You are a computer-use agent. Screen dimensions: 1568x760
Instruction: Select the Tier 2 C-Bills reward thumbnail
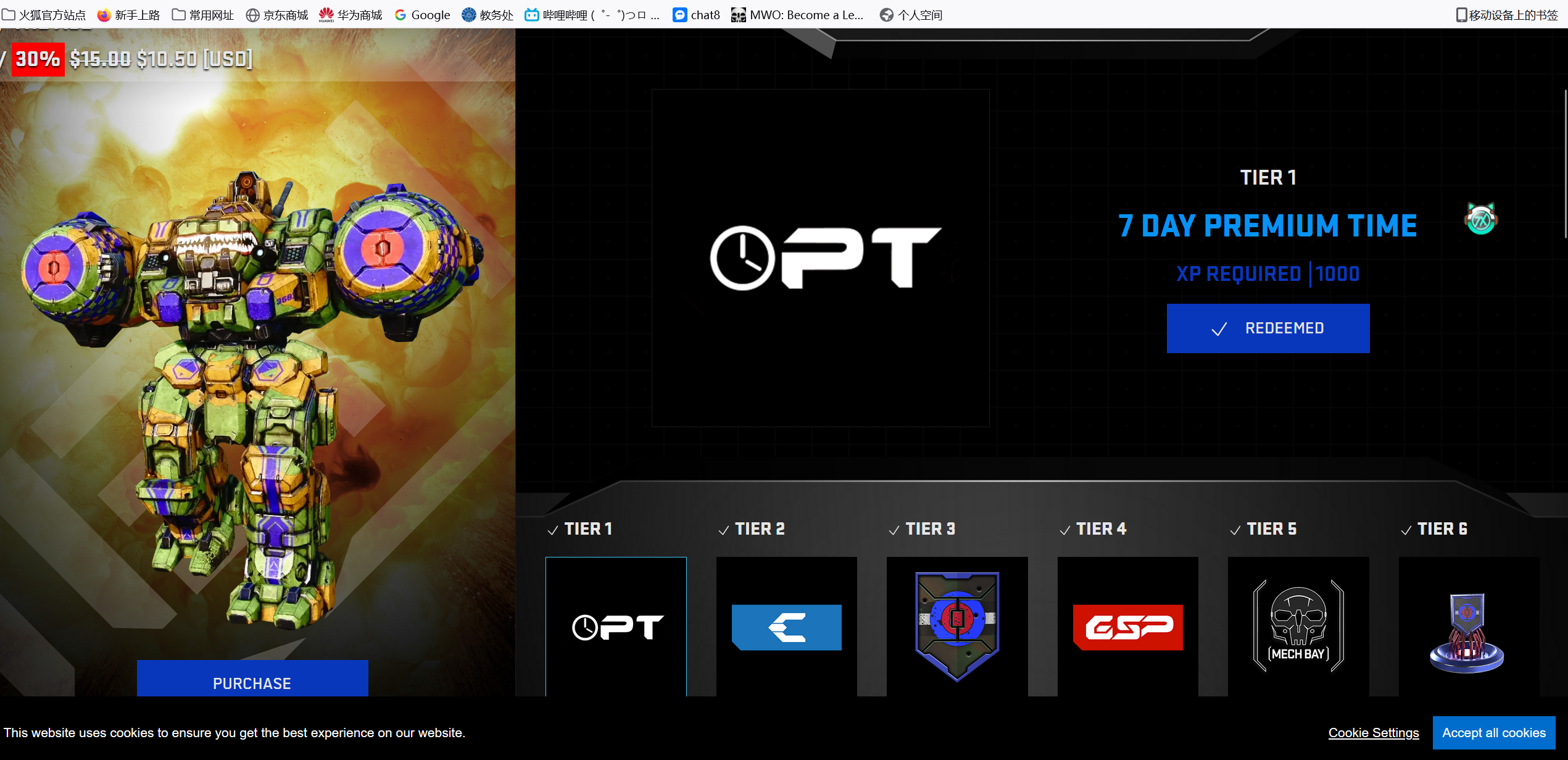[x=786, y=627]
